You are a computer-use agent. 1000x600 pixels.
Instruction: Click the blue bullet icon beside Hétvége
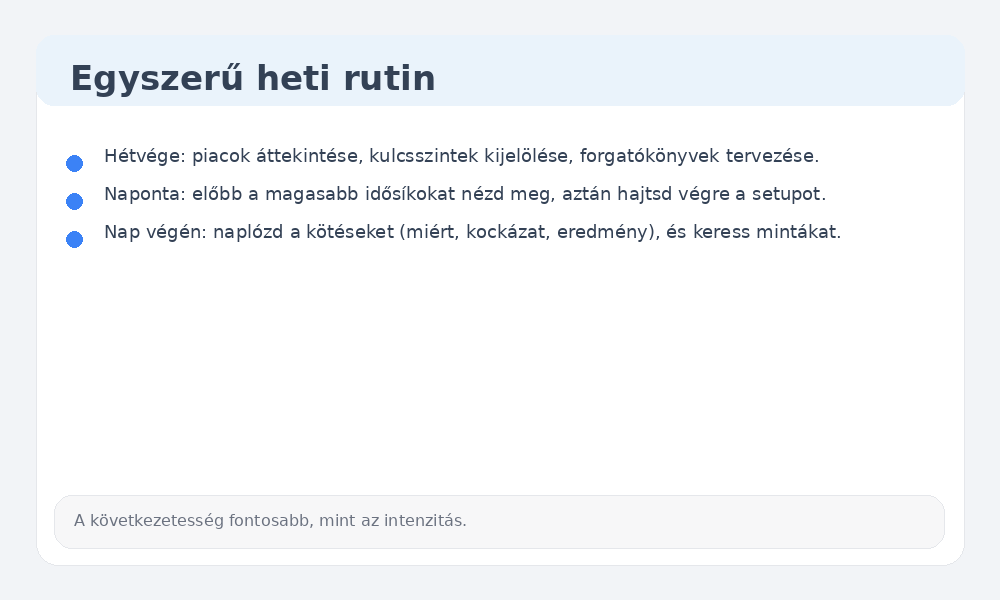75,162
